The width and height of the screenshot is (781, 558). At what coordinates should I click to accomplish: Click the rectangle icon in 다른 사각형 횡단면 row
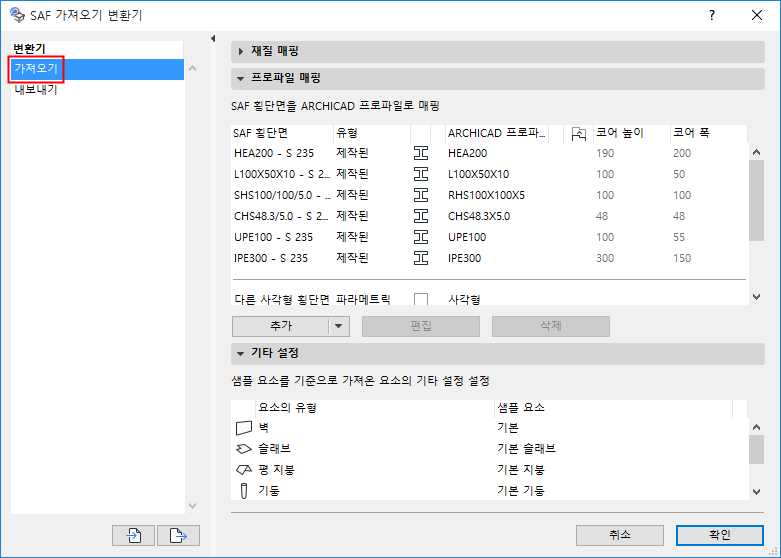[421, 299]
